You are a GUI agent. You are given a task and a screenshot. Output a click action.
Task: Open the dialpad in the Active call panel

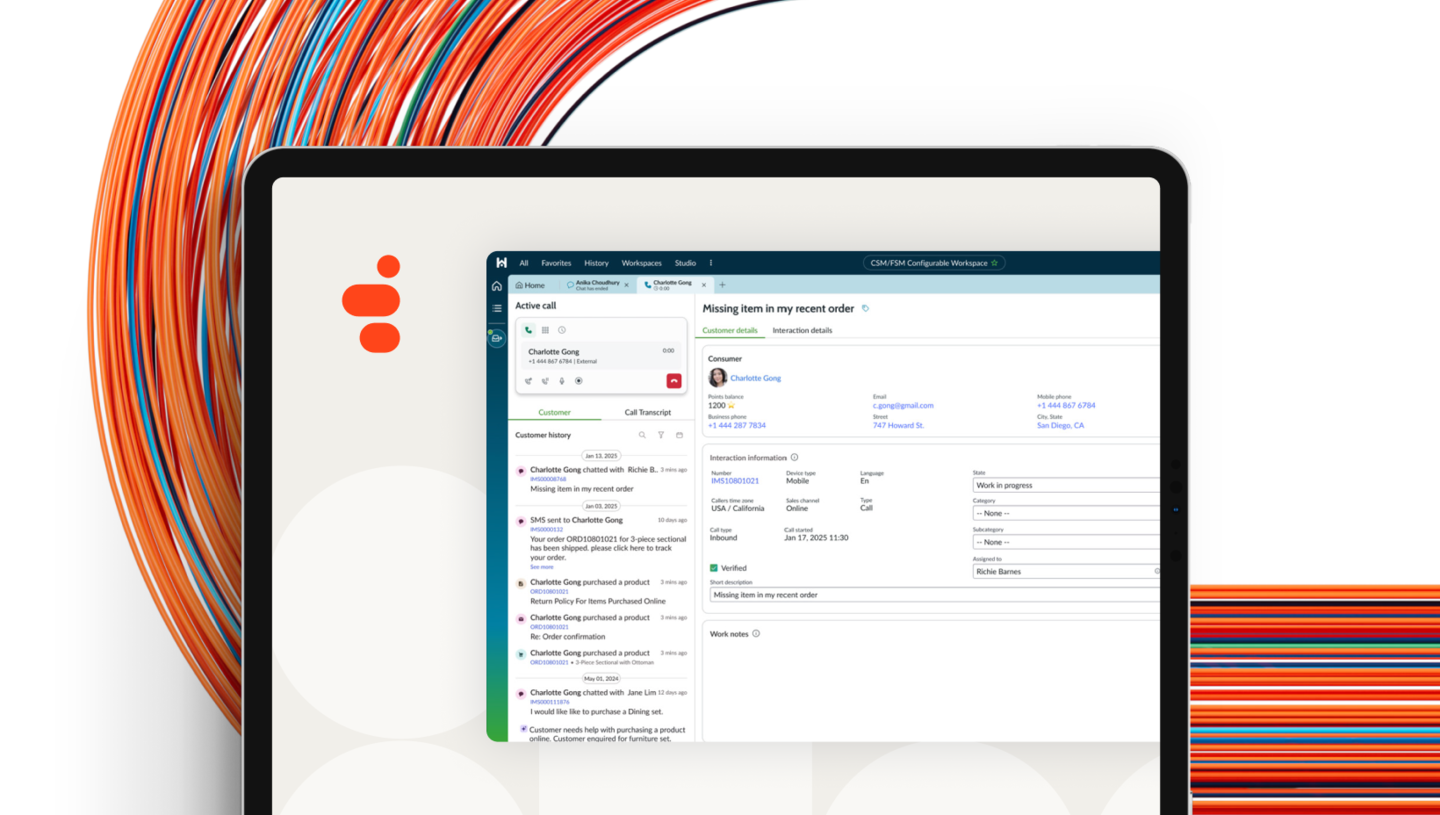tap(545, 330)
